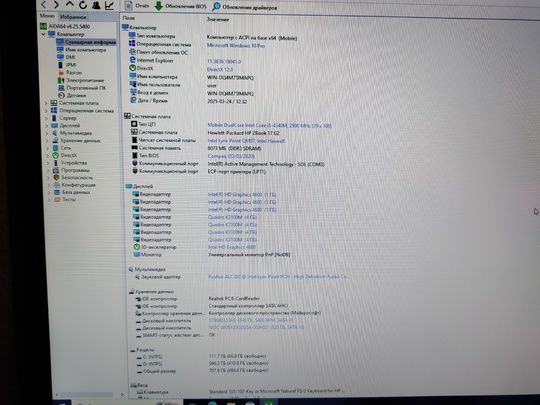The image size is (540, 405).
Task: Open the Realtek ALC280 audio link
Action: pyautogui.click(x=278, y=277)
